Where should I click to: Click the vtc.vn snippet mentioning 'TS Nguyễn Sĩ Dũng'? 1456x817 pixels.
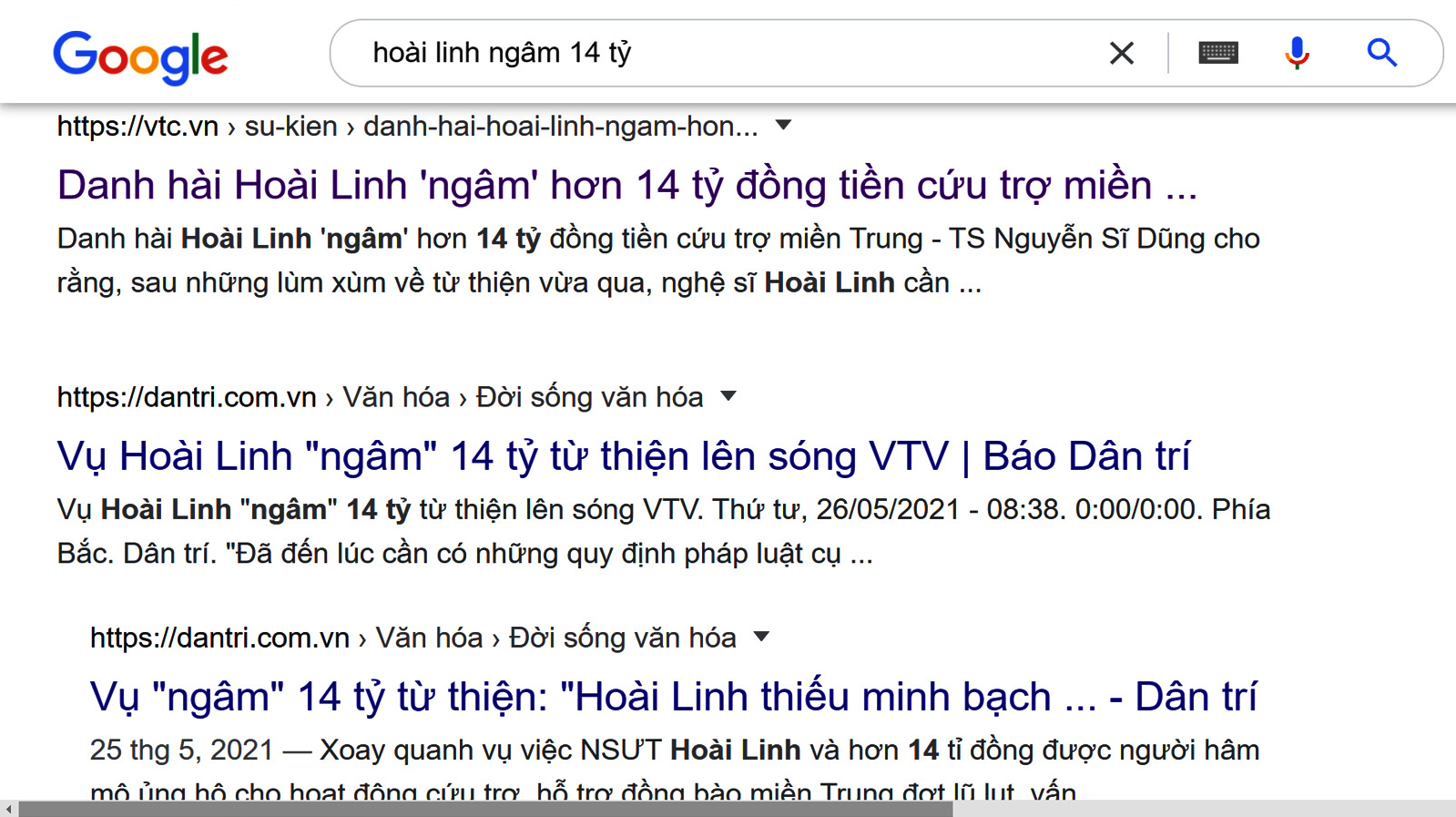click(x=658, y=260)
